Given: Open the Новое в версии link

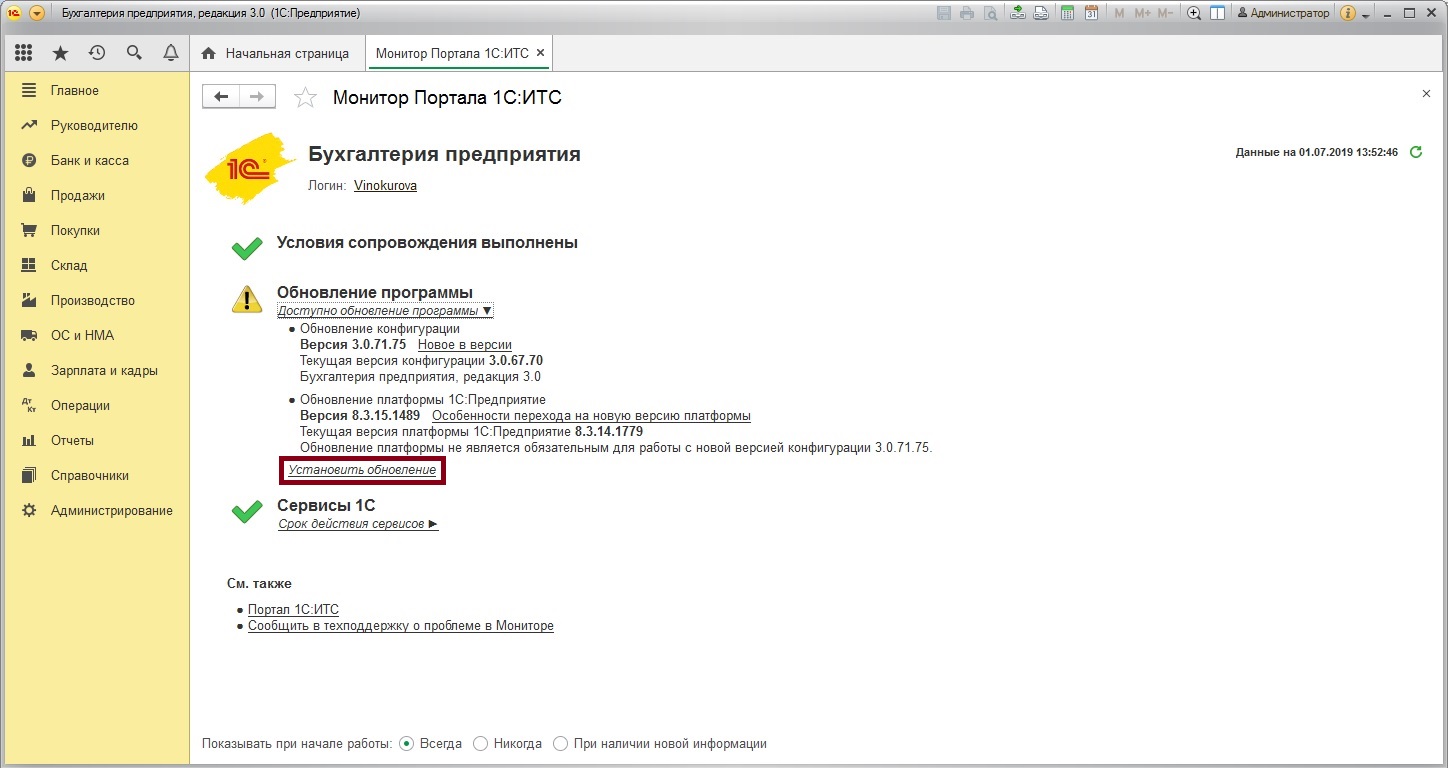Looking at the screenshot, I should [x=464, y=345].
